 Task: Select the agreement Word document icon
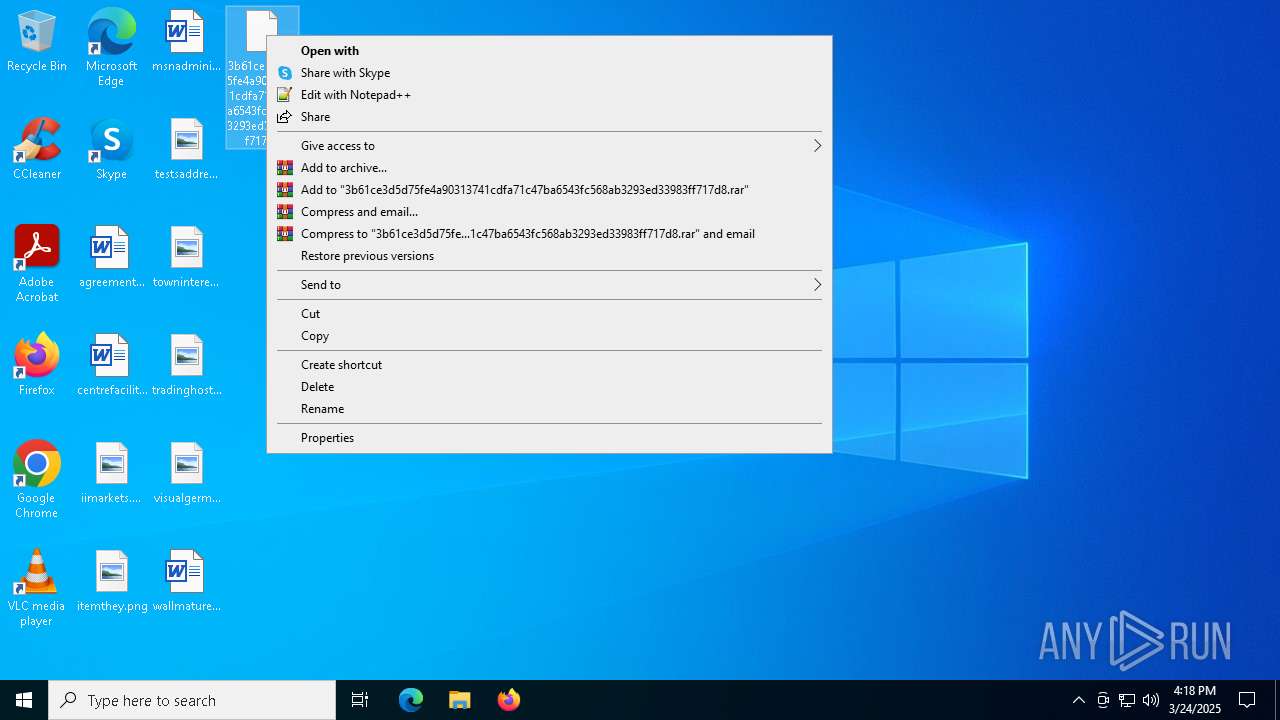[111, 258]
